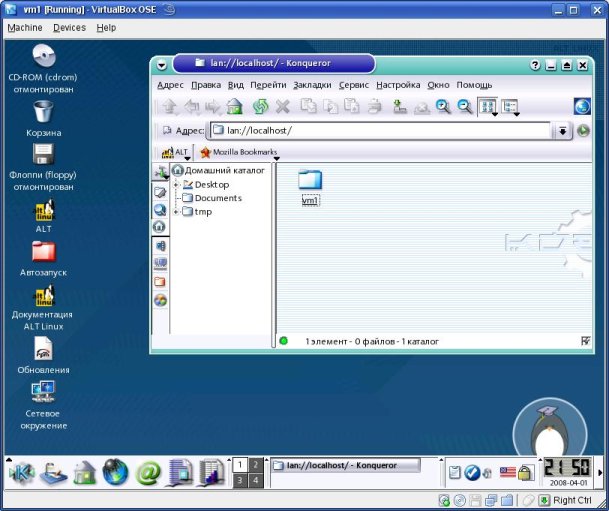Click the Up arrow in Konqueror toolbar

pyautogui.click(x=170, y=106)
